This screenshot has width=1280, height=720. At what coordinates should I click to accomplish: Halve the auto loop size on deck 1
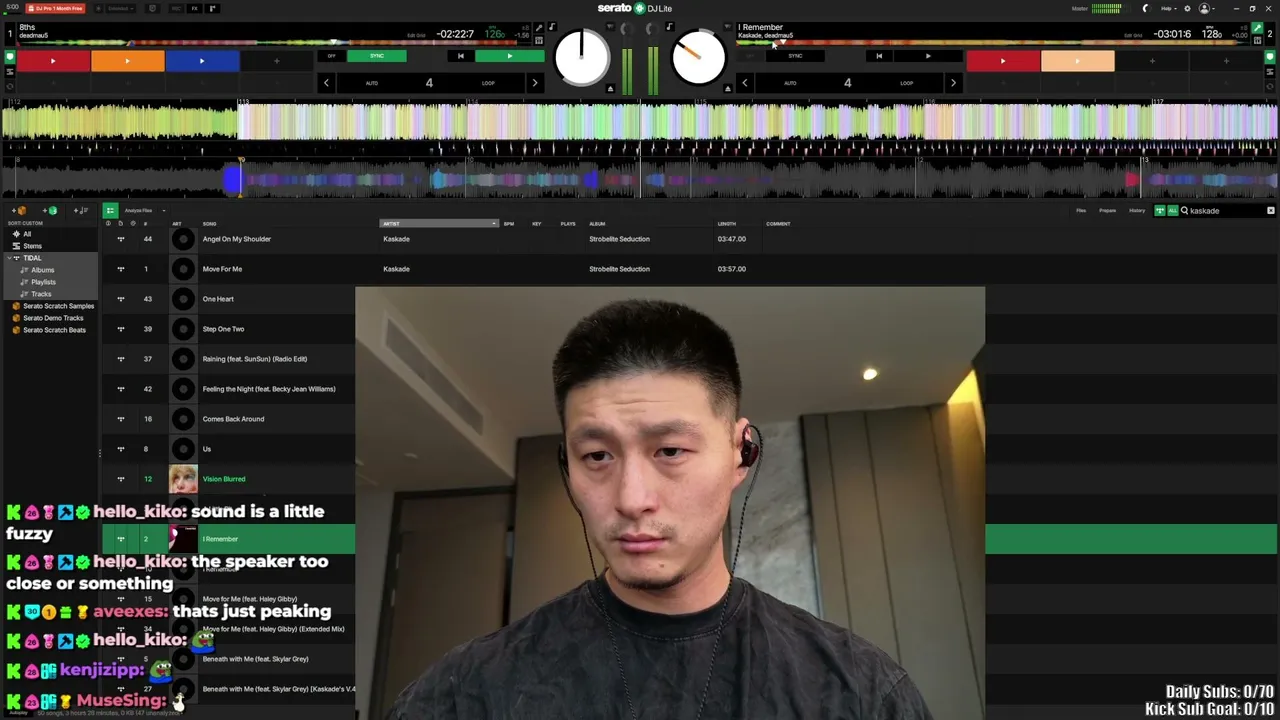326,83
